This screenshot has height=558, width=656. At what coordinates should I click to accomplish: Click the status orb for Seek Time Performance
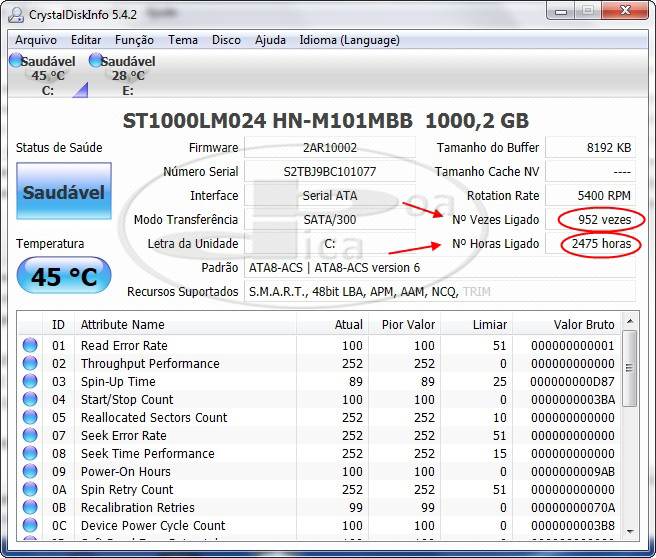[30, 453]
